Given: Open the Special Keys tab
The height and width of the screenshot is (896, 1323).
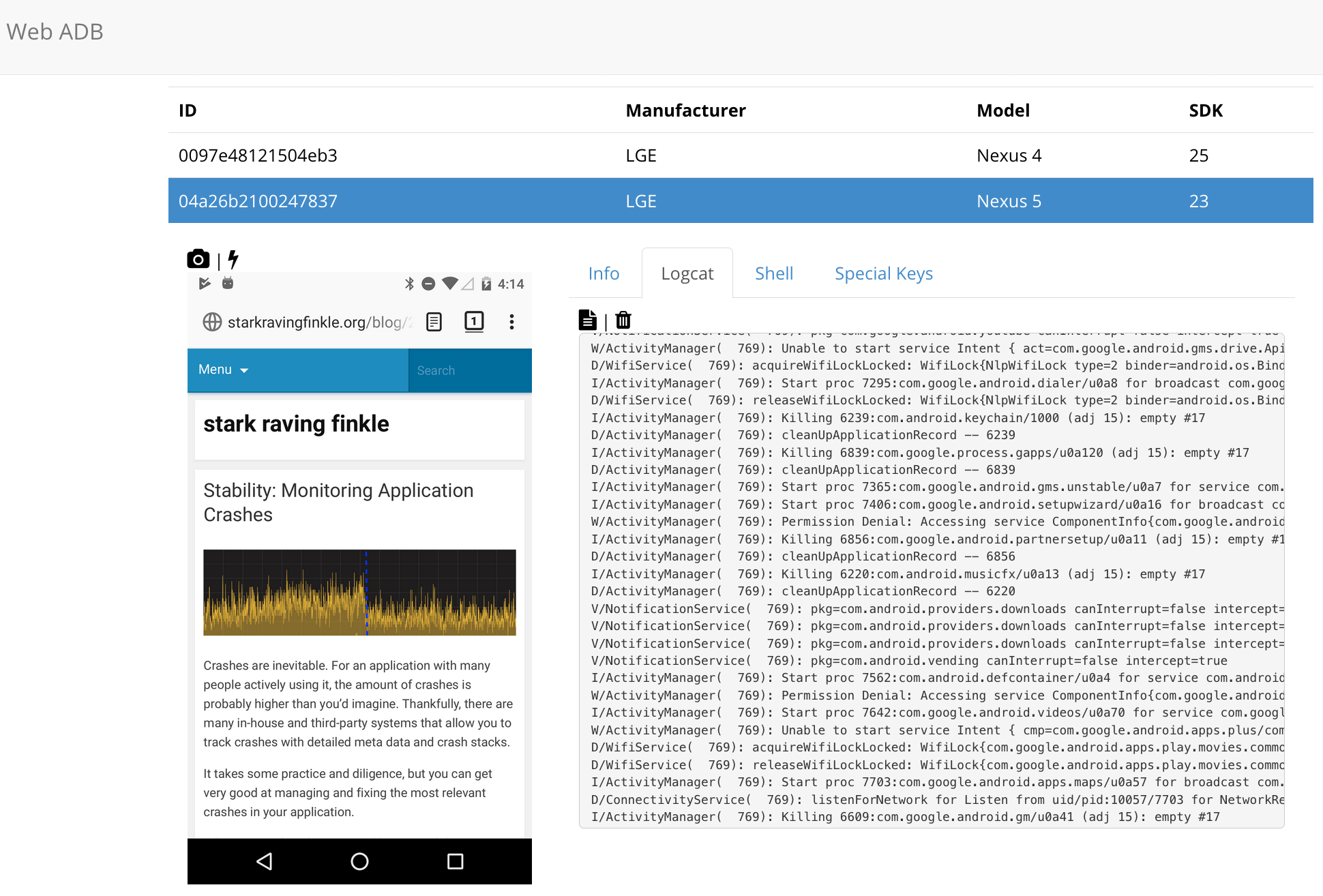Looking at the screenshot, I should [x=883, y=273].
